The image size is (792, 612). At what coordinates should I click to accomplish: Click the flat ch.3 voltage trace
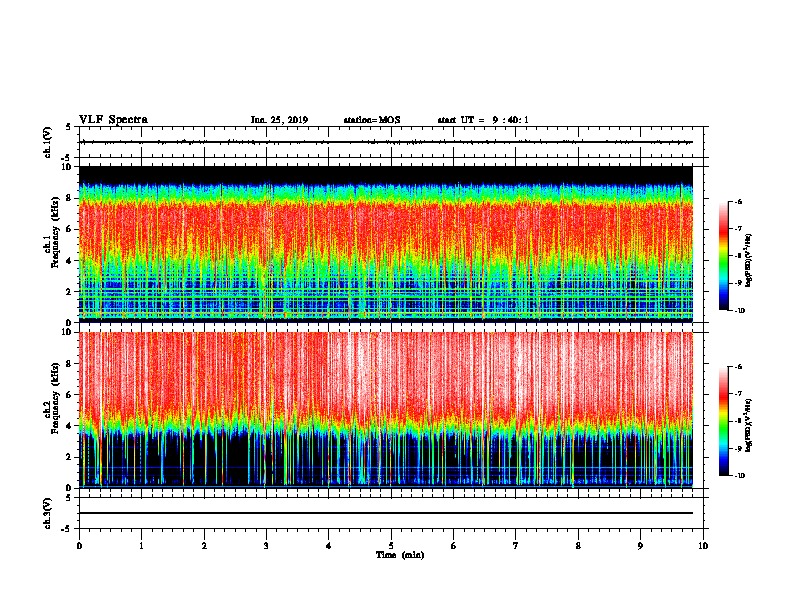[x=386, y=513]
